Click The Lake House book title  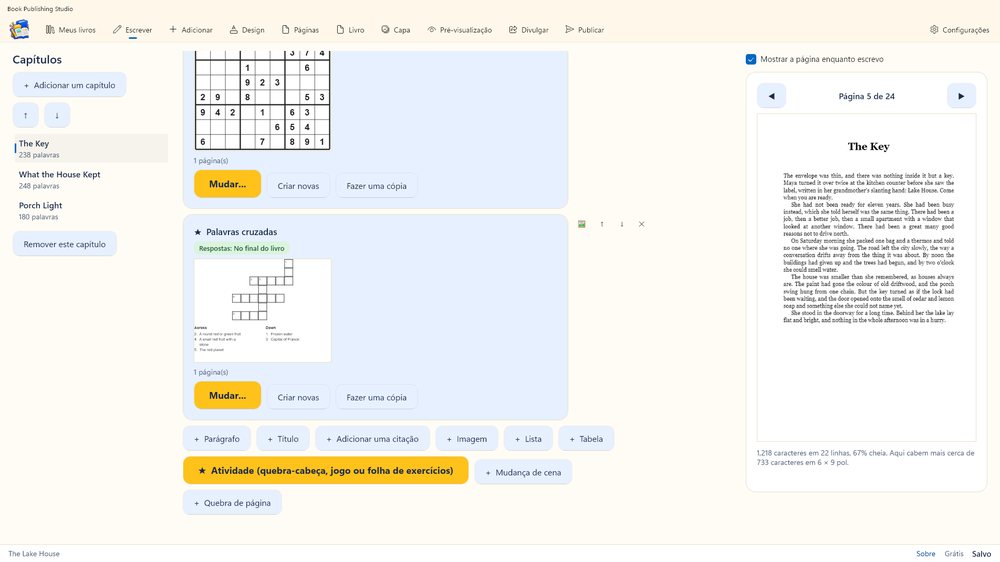coord(34,554)
